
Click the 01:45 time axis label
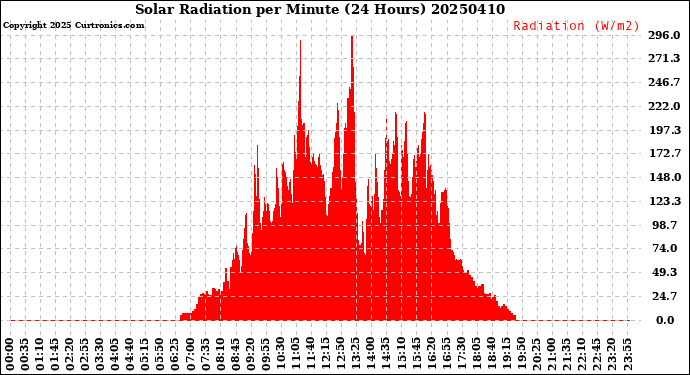pos(55,355)
